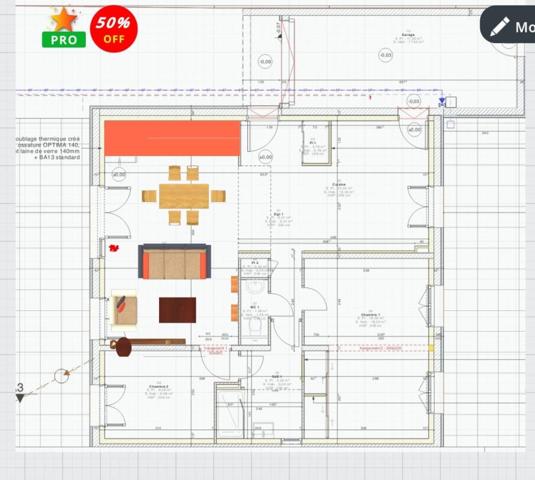Click the circular section marker with orange arrow
Screen dimensions: 535x480
click(62, 376)
